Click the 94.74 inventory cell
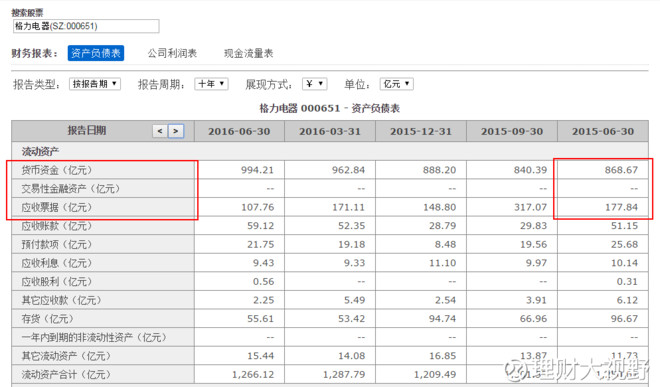Viewport: 660px width, 387px height. pos(421,319)
